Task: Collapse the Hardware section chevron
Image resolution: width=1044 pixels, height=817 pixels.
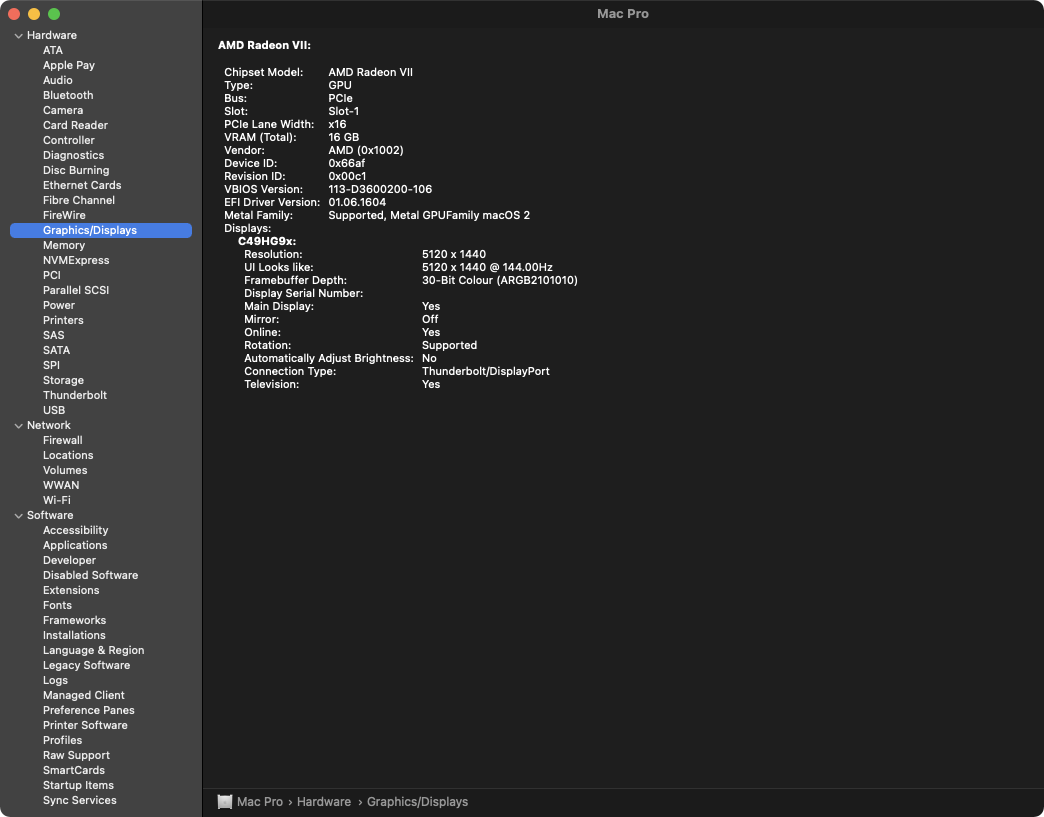Action: [19, 36]
